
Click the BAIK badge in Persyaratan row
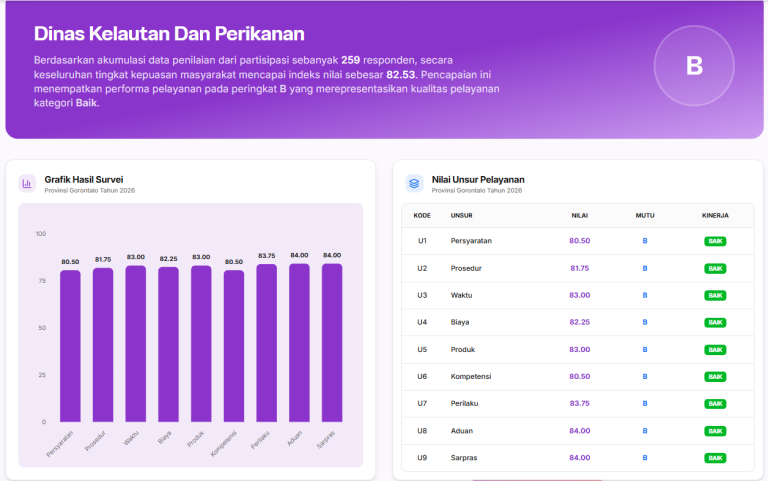715,241
